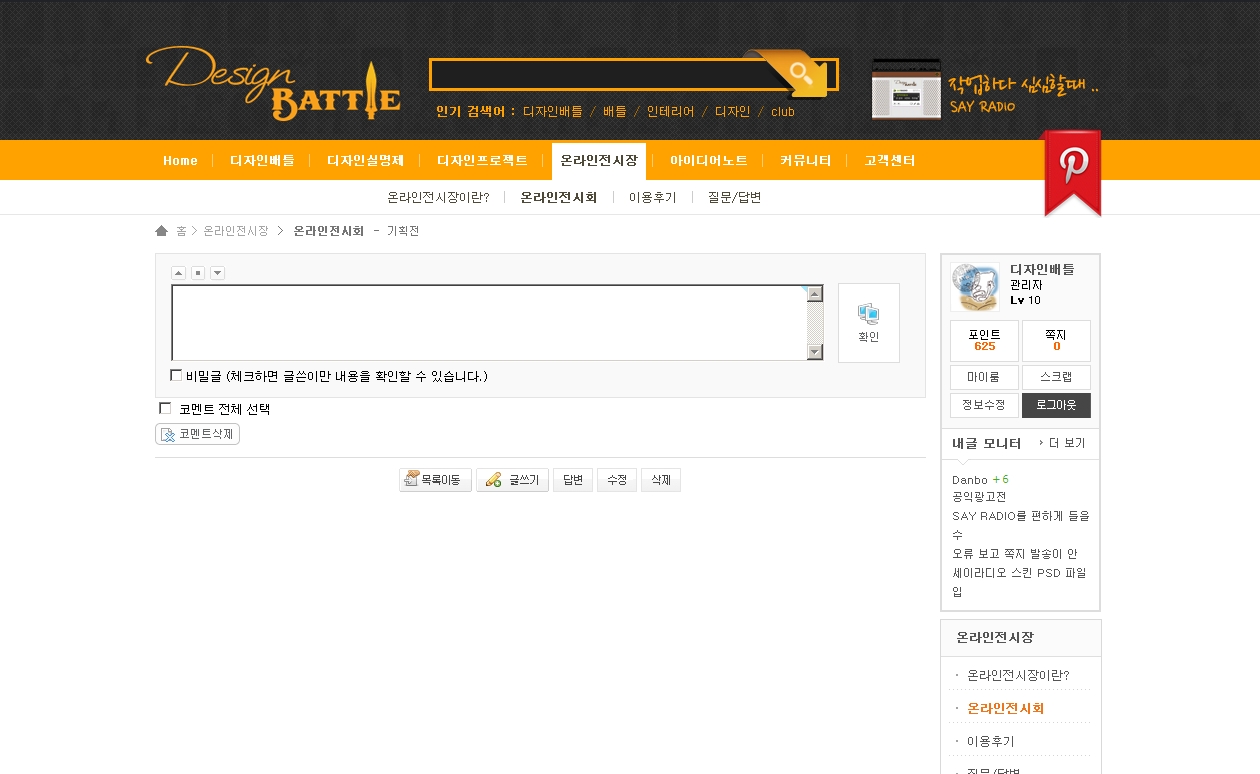Viewport: 1260px width, 774px height.
Task: Open the 온라인전시장이란? submenu item
Action: 438,198
